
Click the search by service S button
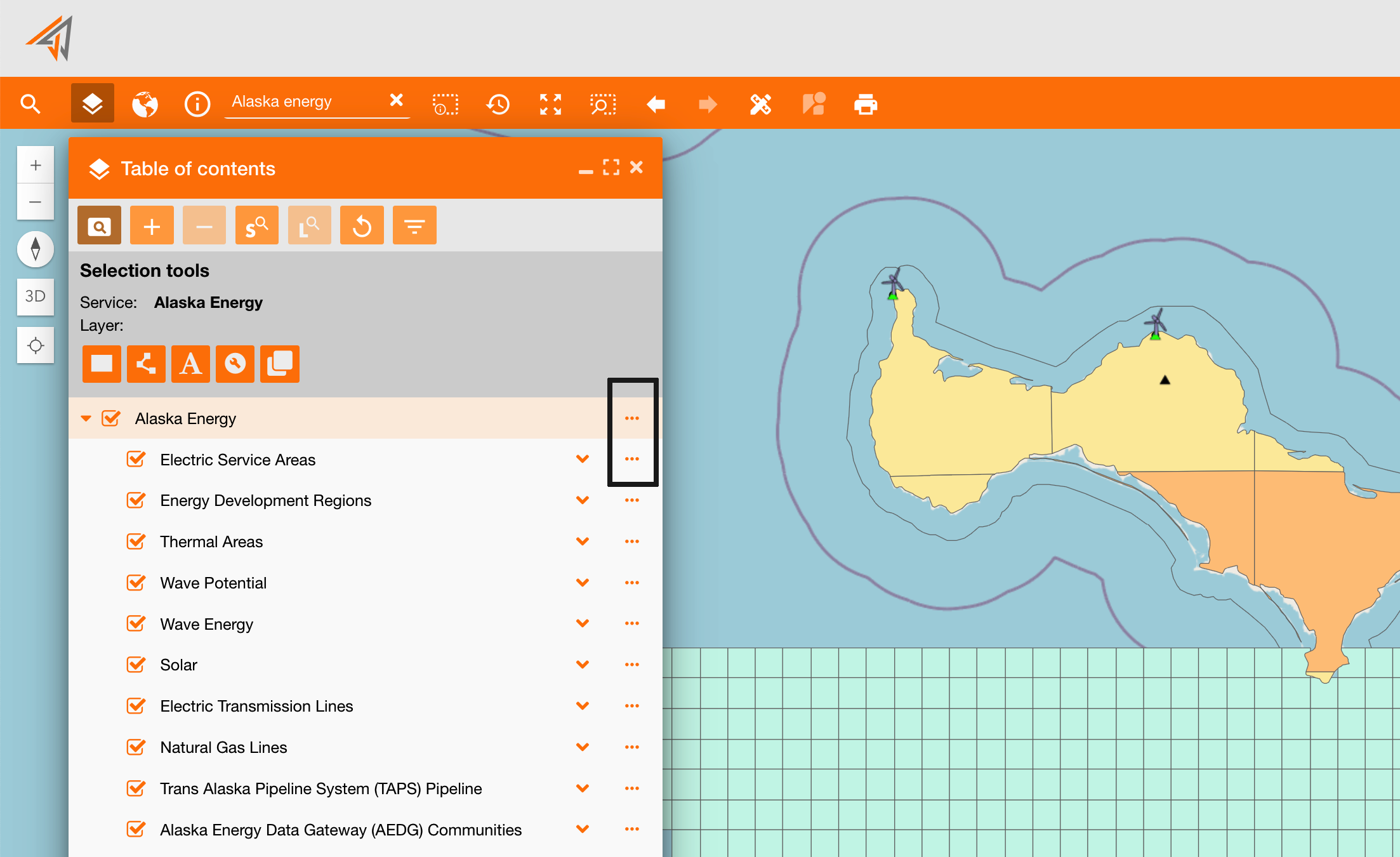coord(257,225)
